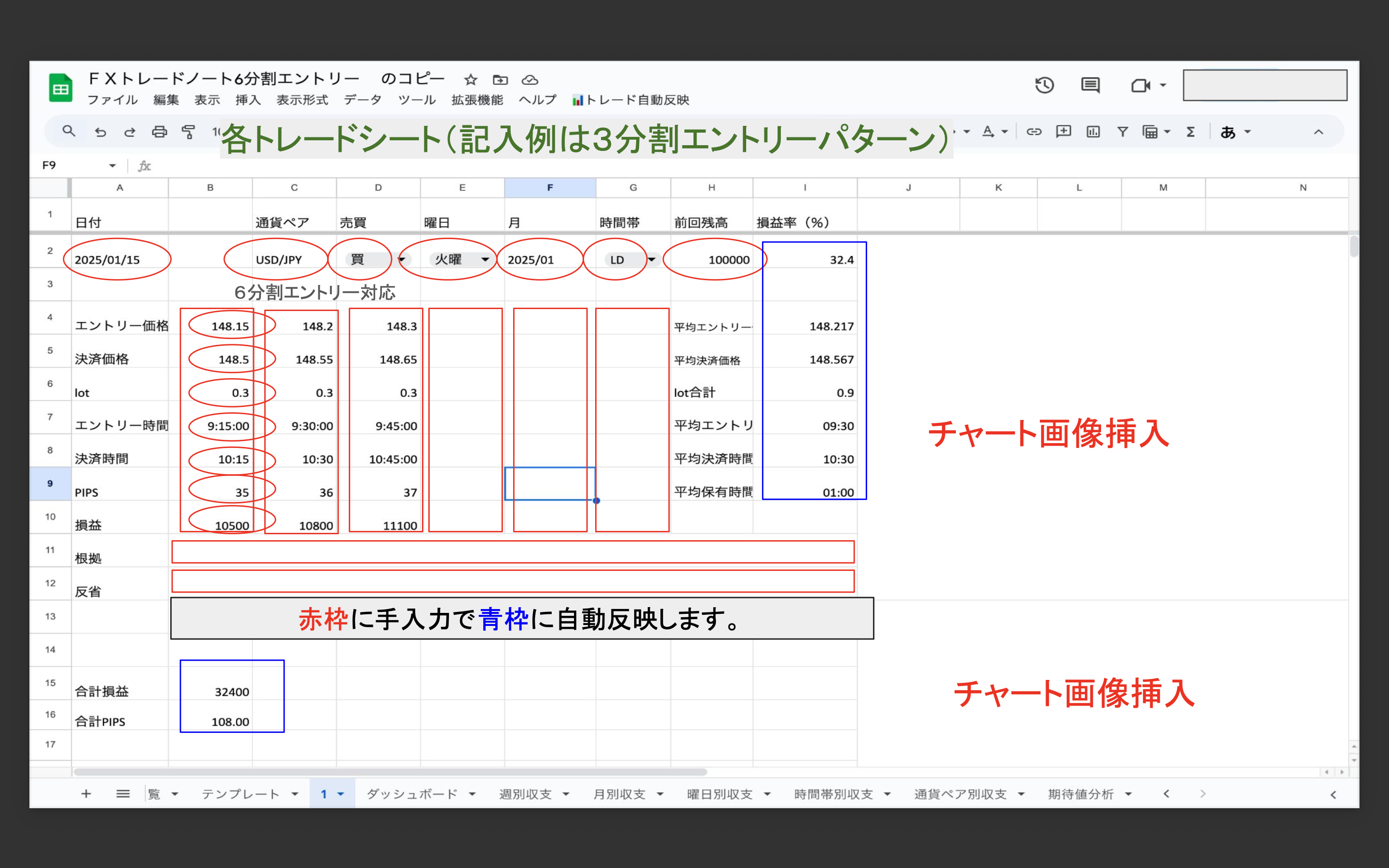Star the spreadsheet document
This screenshot has height=868, width=1389.
point(471,79)
